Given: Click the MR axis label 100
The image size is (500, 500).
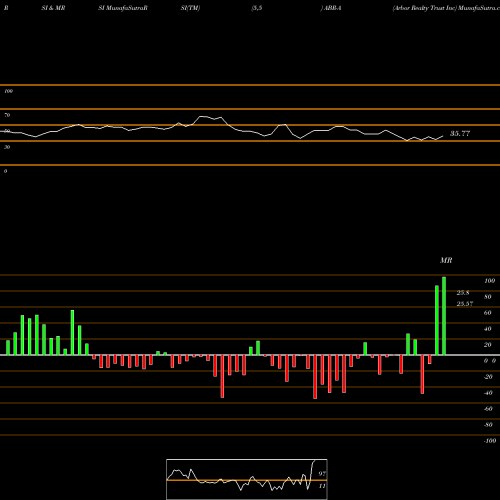Looking at the screenshot, I should 489,281.
